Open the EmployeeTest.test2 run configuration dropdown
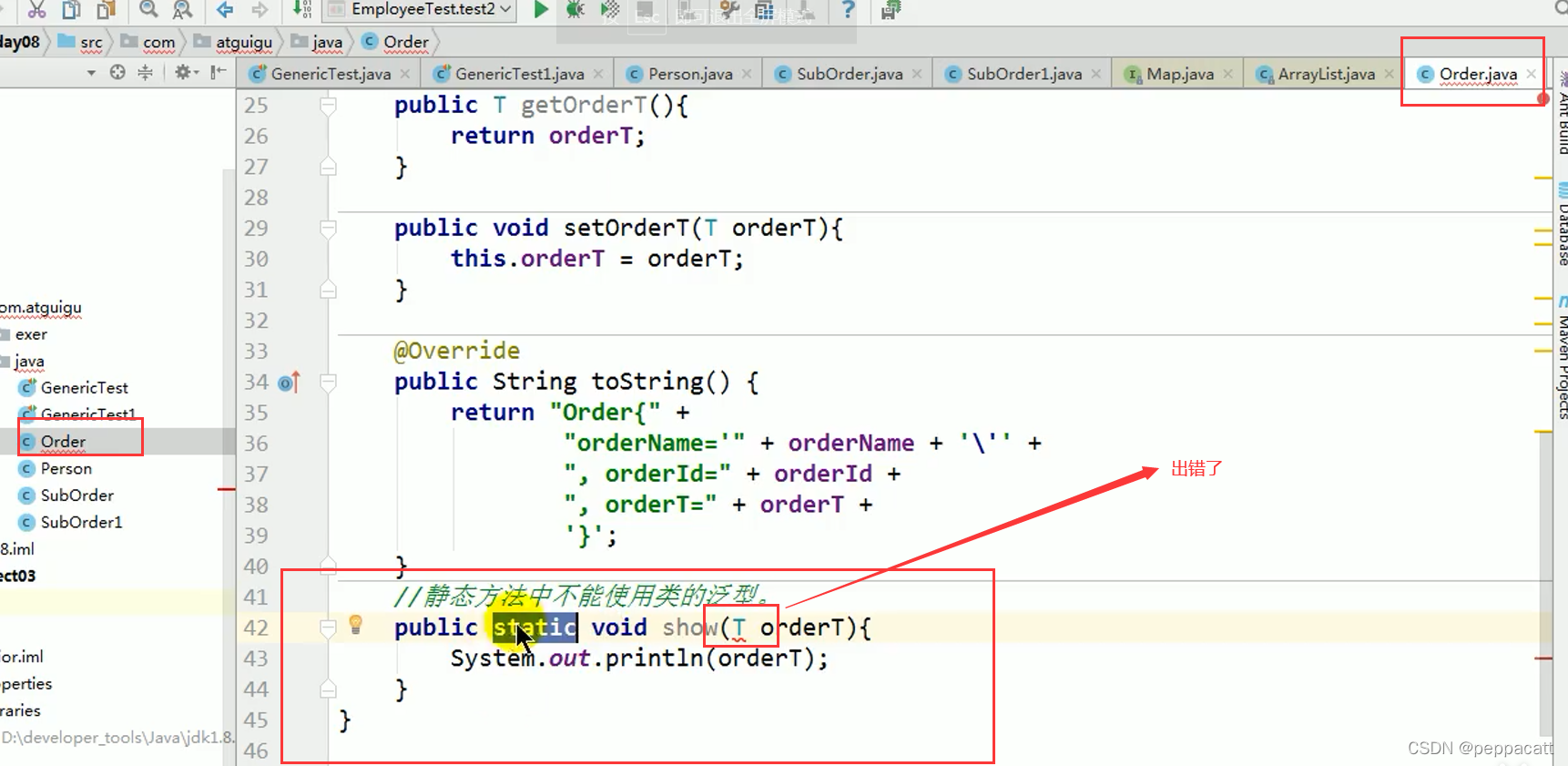Image resolution: width=1568 pixels, height=766 pixels. click(420, 9)
